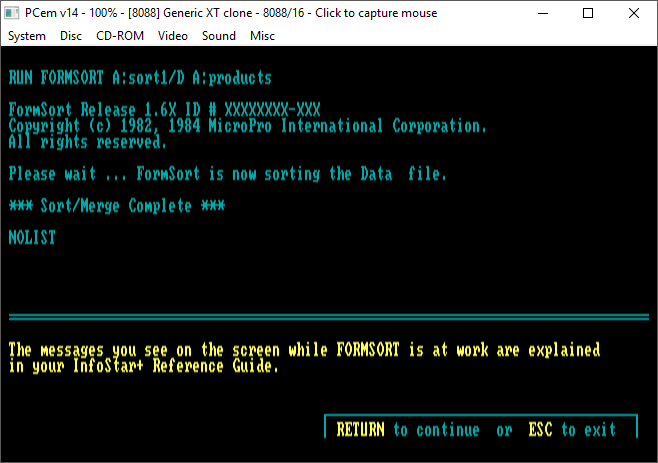Click 'ESC to exit' prompt
Viewport: 658px width, 463px height.
click(x=572, y=429)
